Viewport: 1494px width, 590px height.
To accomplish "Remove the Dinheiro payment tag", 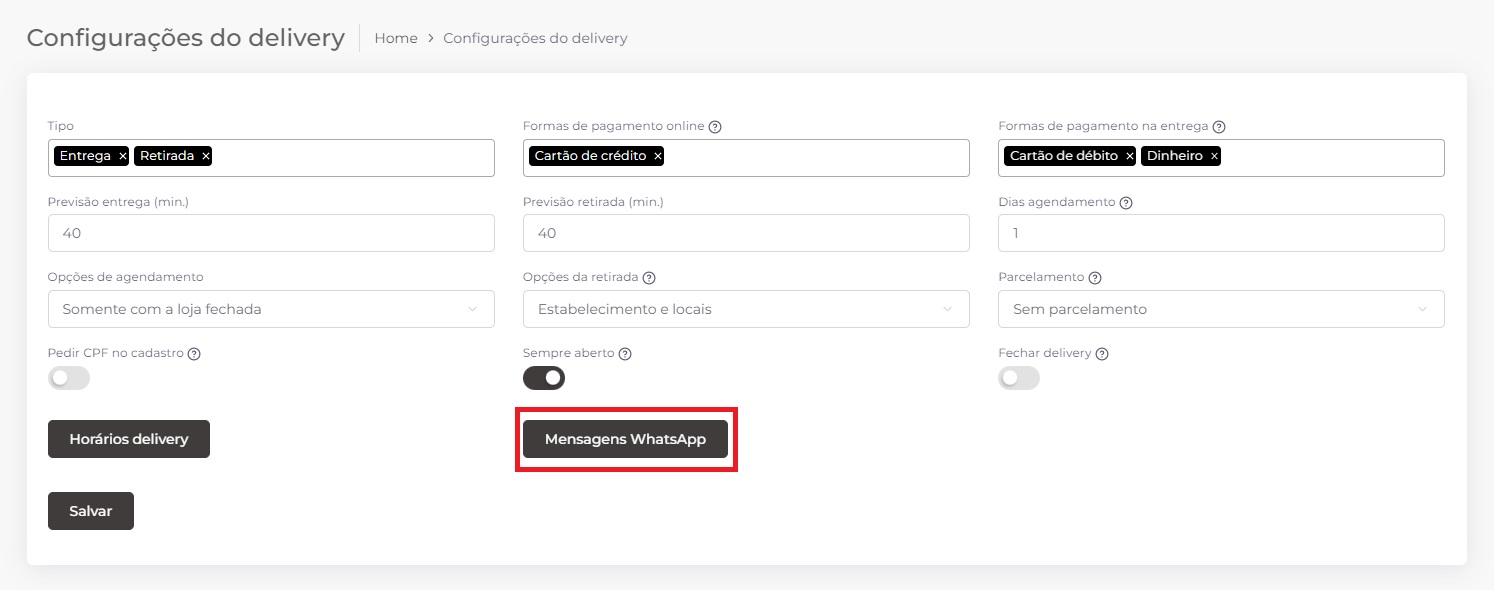I will point(1214,156).
